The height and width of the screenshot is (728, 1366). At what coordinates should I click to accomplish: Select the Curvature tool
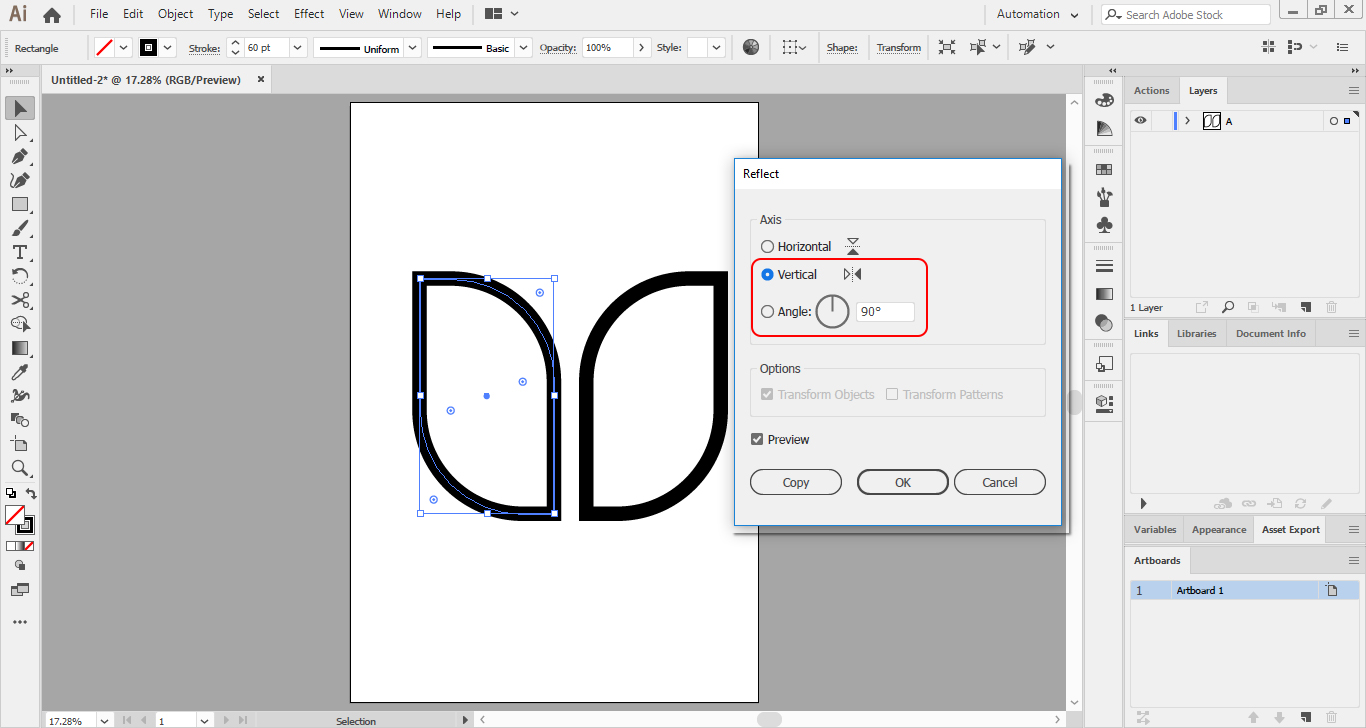pos(19,181)
